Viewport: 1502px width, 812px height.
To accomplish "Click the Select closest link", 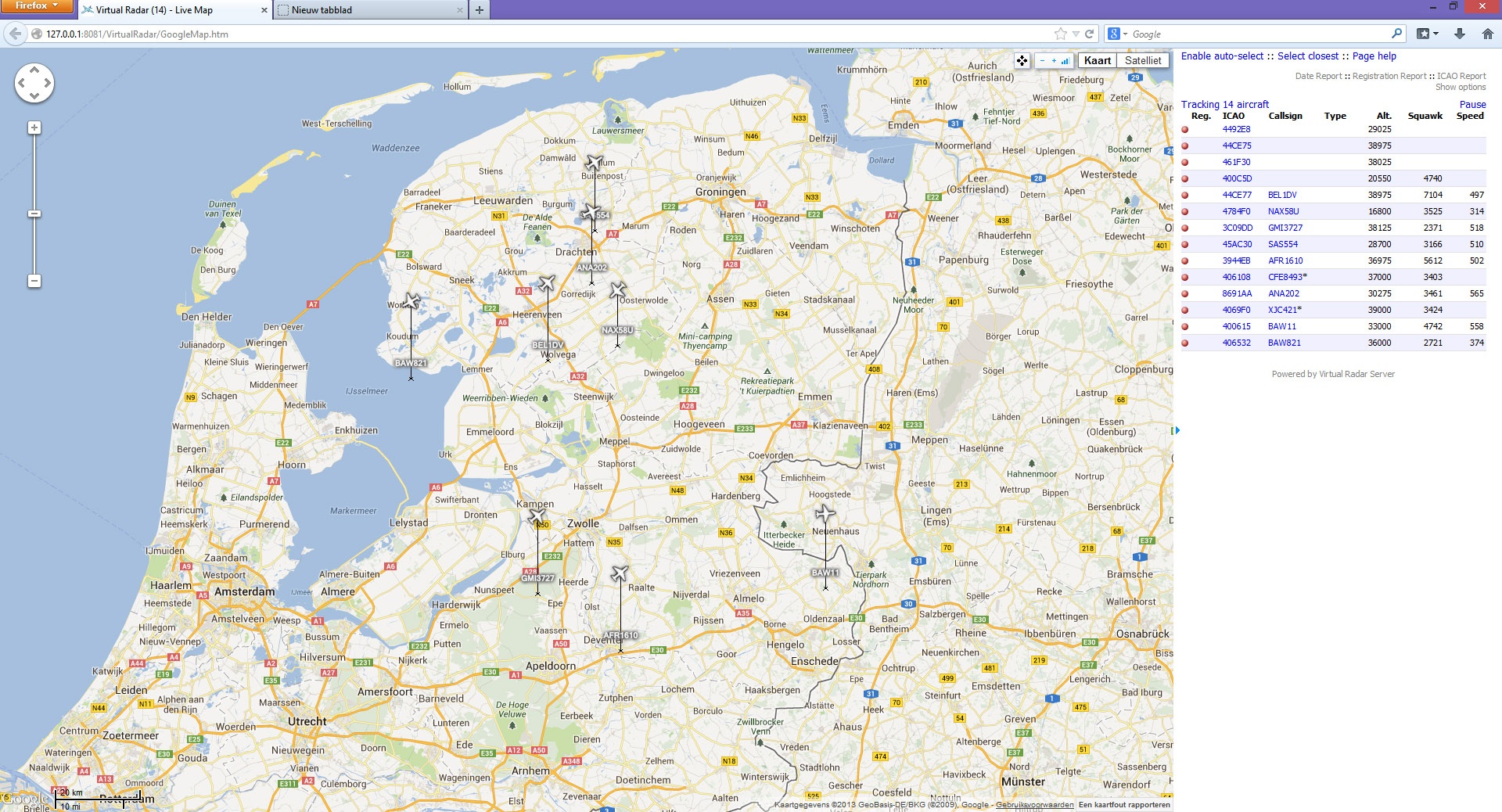I will coord(1308,56).
